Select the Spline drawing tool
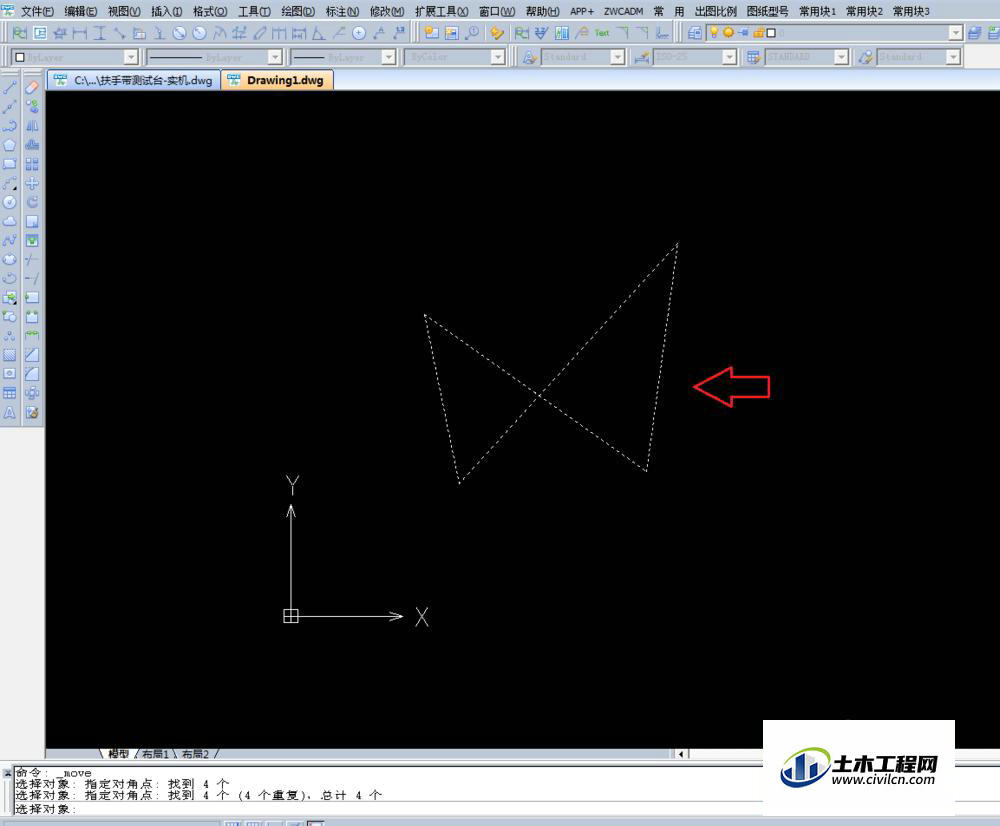Screen dimensions: 1000x826 point(10,240)
